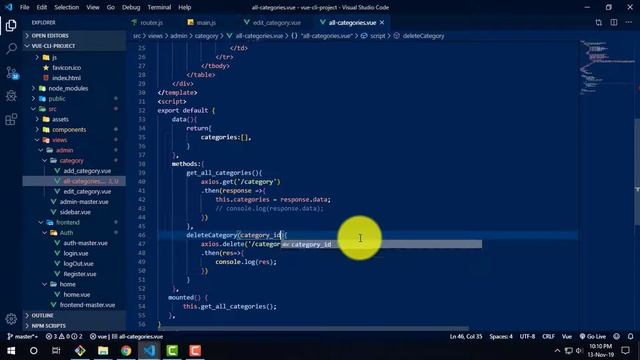Open the Explorer view in activity bar
Screen dimensions: 640x360
click(x=11, y=25)
